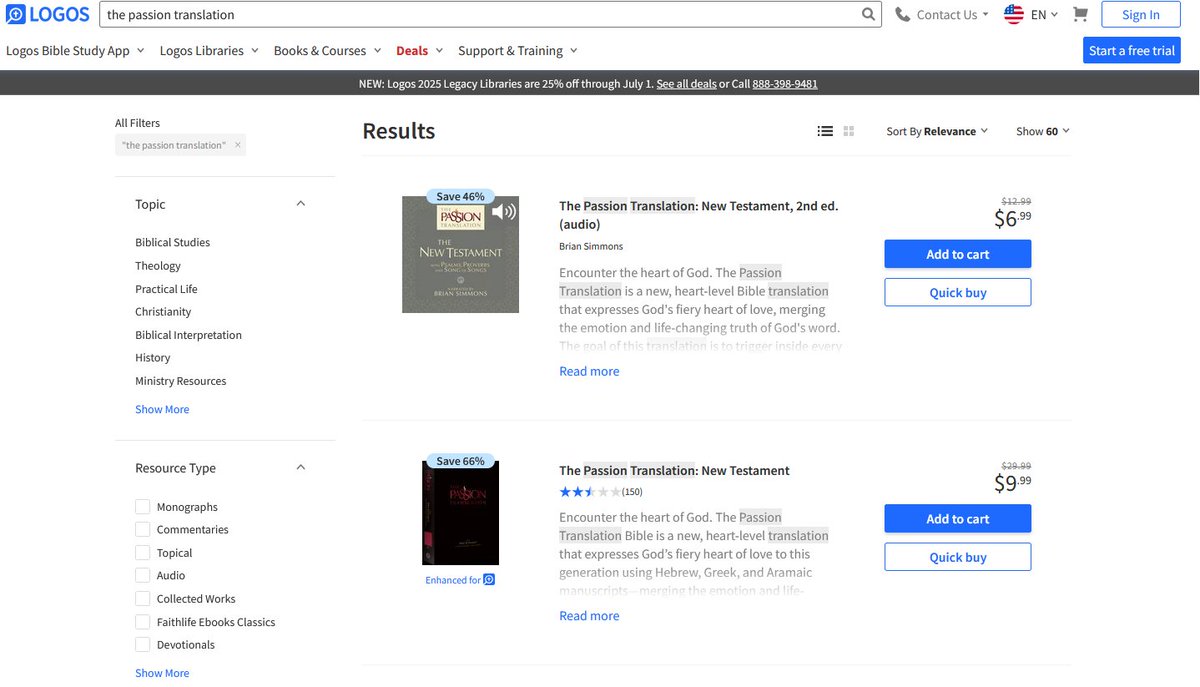Check the Monographs checkbox
This screenshot has width=1200, height=687.
point(143,507)
